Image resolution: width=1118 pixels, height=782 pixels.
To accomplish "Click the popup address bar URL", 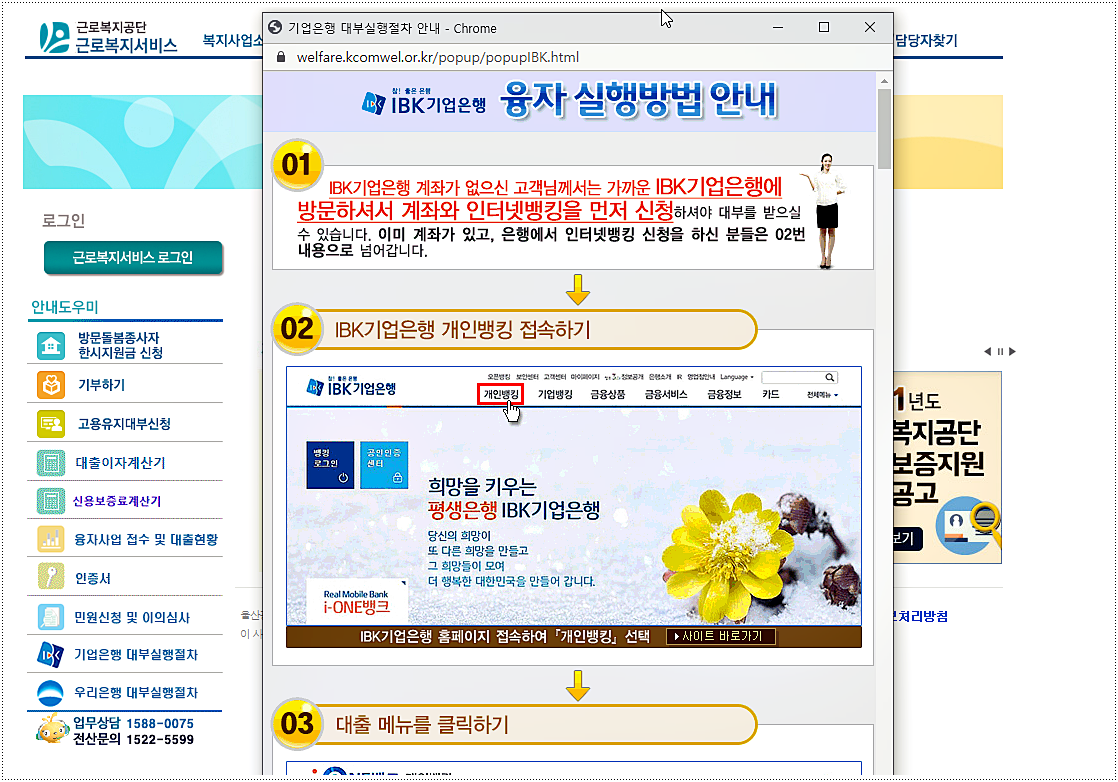I will [437, 57].
